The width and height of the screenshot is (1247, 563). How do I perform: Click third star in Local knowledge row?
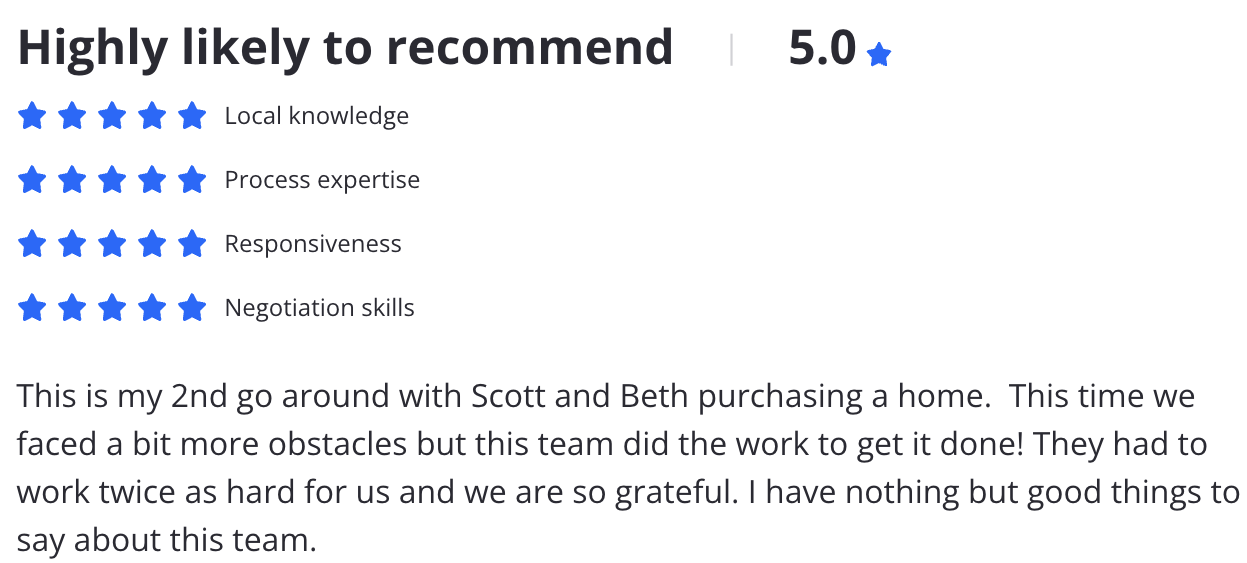click(112, 117)
